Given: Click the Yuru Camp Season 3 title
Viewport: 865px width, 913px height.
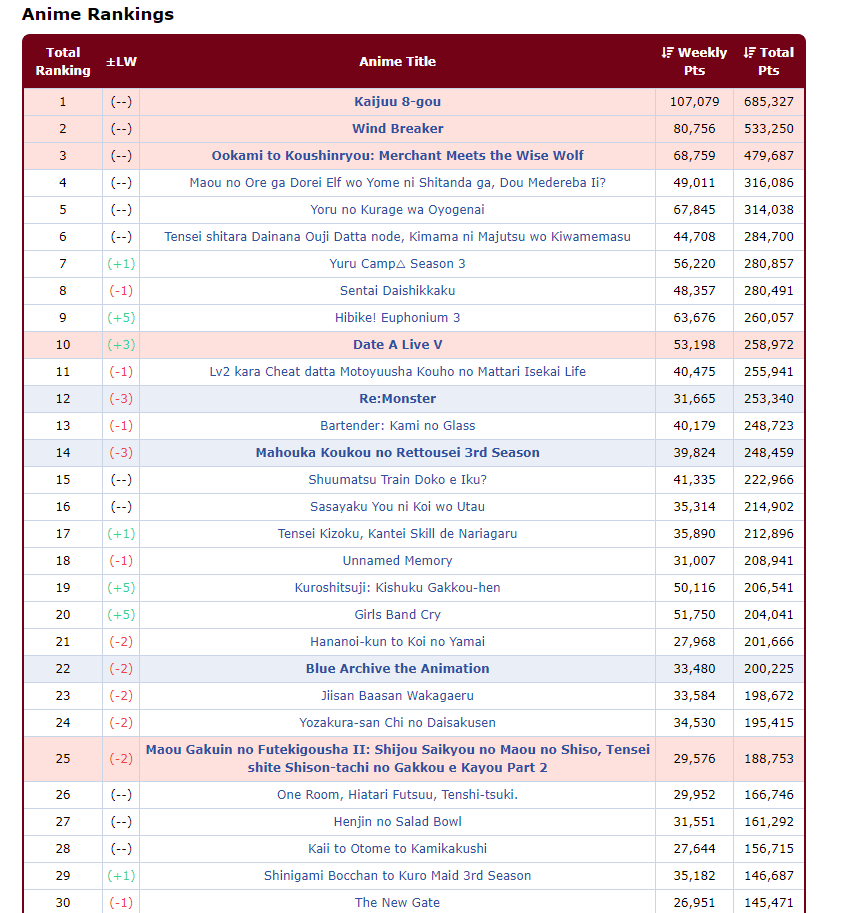Looking at the screenshot, I should 398,264.
